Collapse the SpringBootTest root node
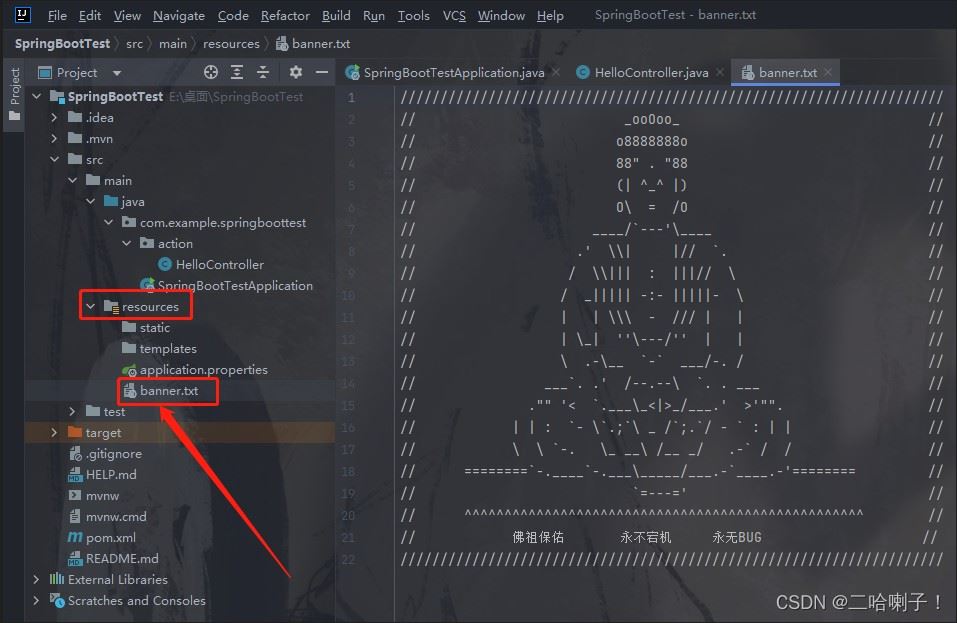Screen dimensions: 957x623 37,96
